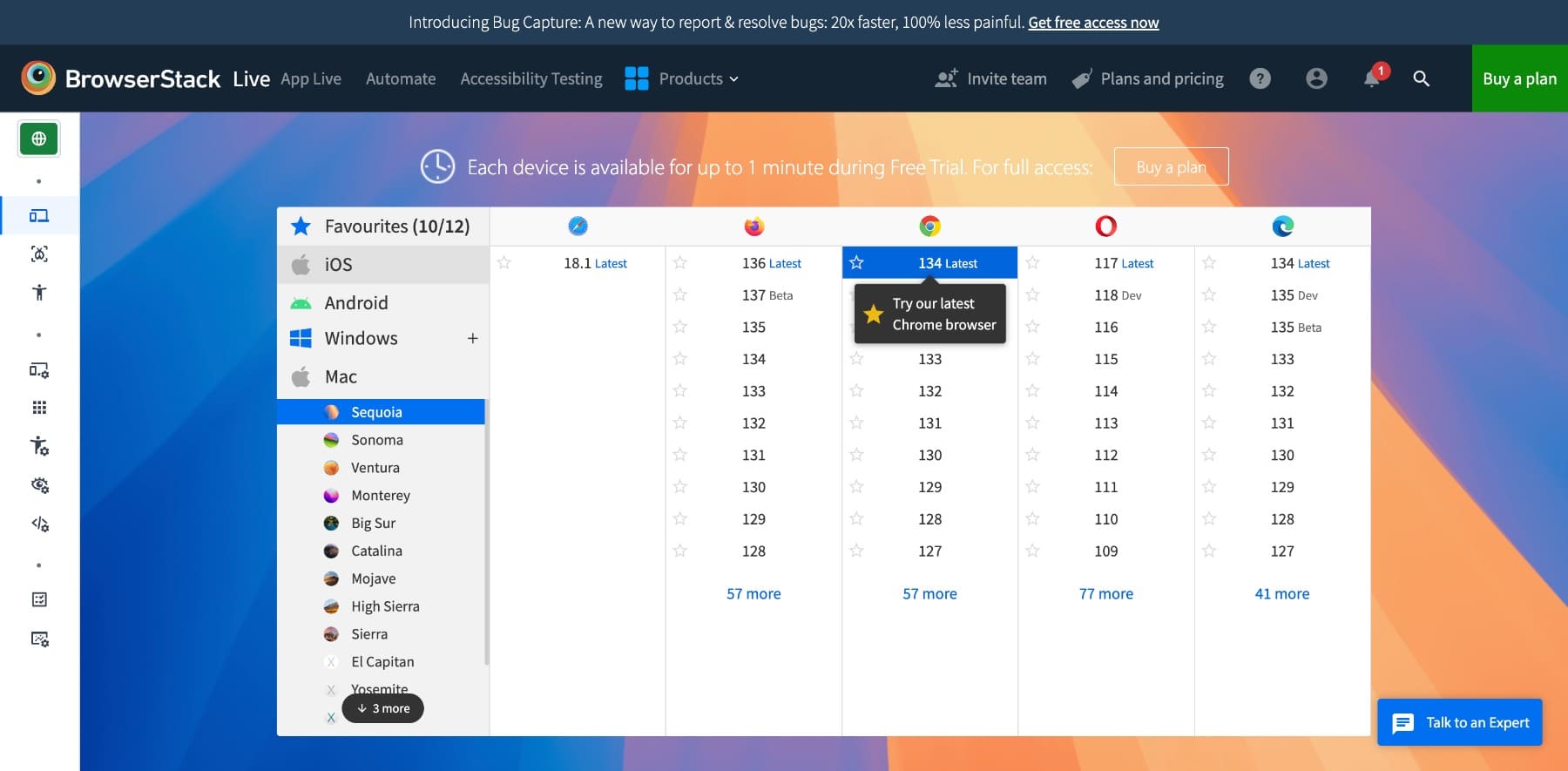1568x771 pixels.
Task: Star Opera 118 Dev as favourite
Action: (x=1032, y=294)
